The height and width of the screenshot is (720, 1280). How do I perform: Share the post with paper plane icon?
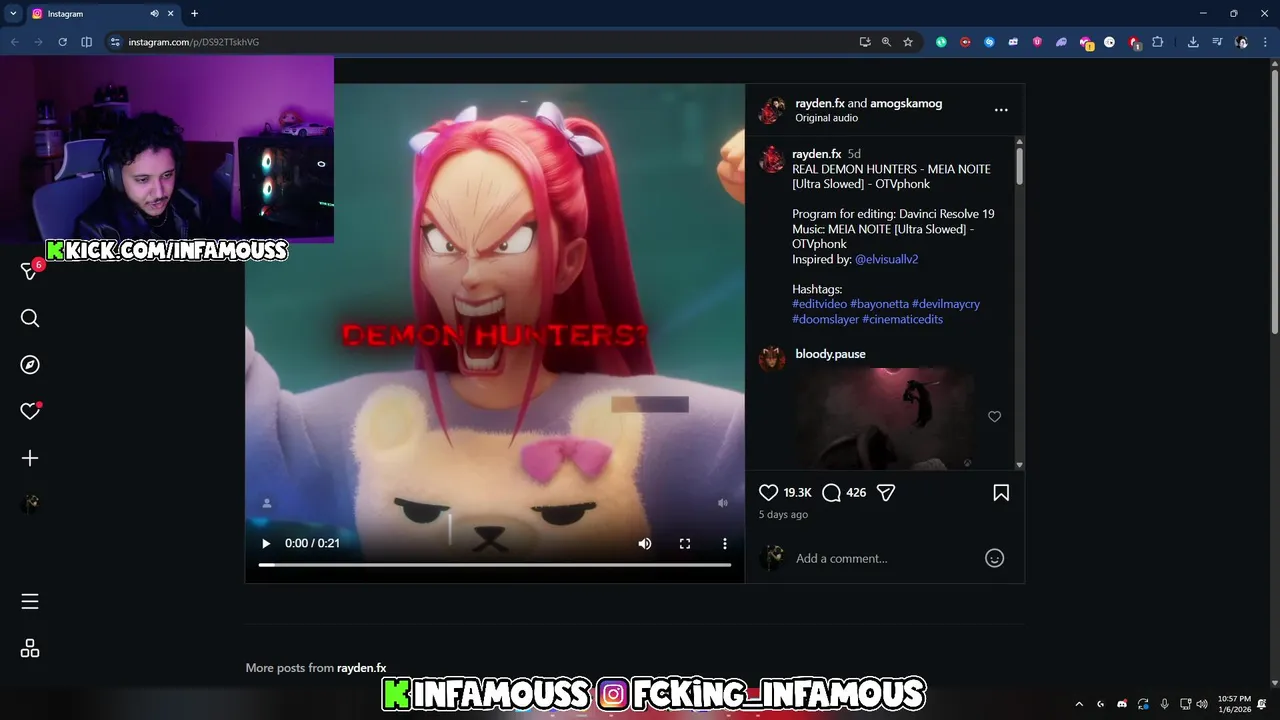click(x=885, y=492)
